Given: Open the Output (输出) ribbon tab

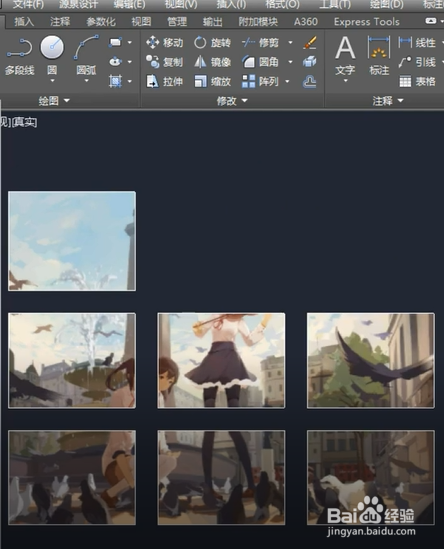Looking at the screenshot, I should (x=213, y=22).
